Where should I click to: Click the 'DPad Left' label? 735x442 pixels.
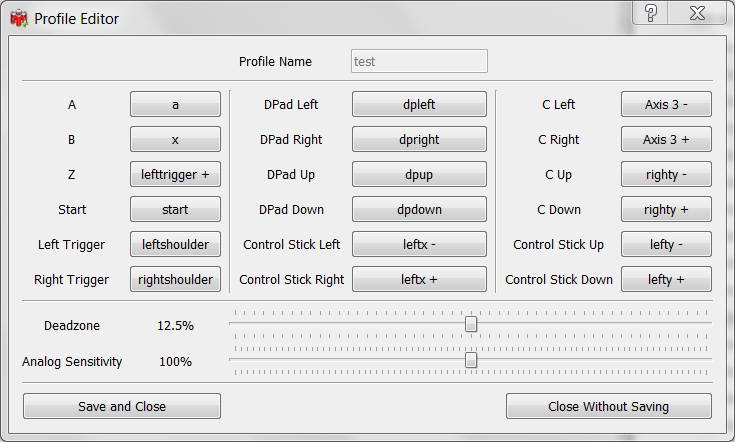click(291, 104)
